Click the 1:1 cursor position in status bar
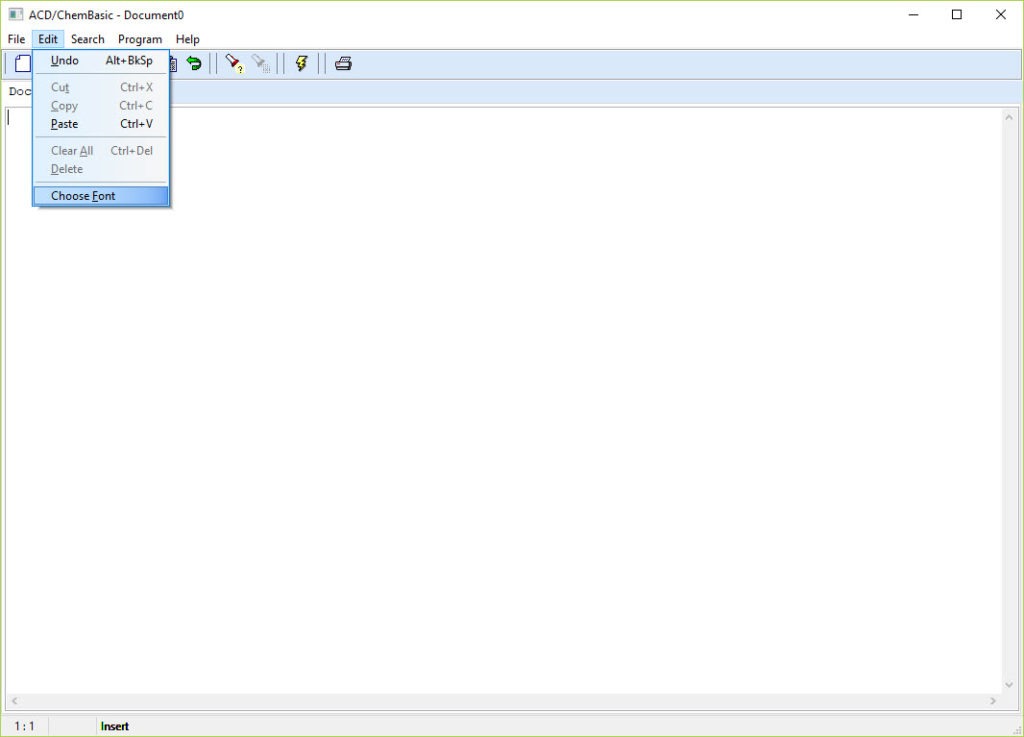1024x737 pixels. coord(25,727)
